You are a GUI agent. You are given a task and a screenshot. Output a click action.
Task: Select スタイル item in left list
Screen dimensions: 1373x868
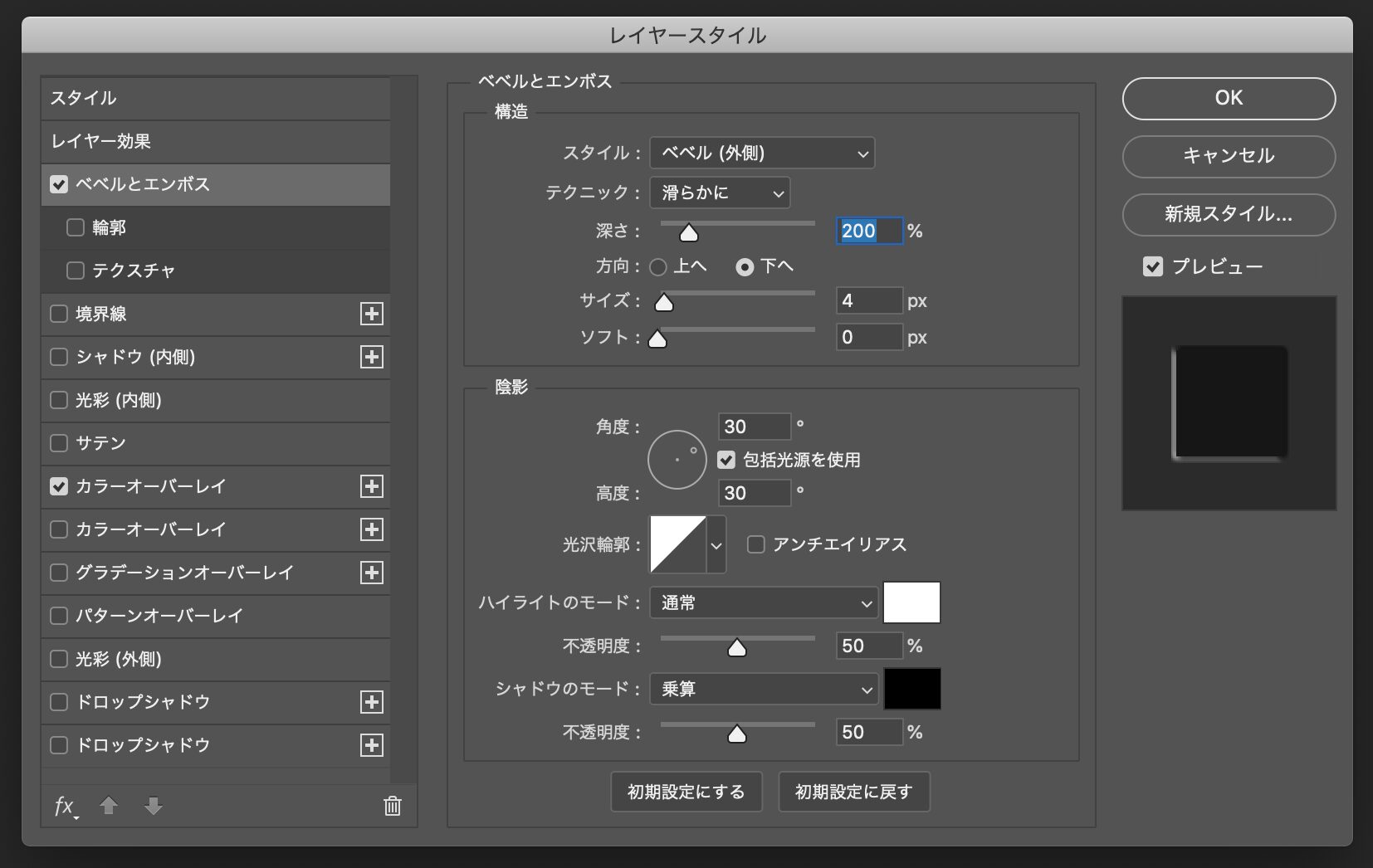216,98
